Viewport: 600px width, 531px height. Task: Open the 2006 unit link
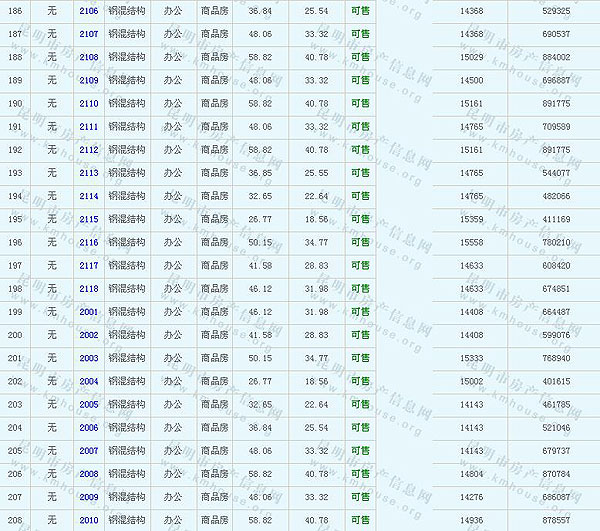89,428
